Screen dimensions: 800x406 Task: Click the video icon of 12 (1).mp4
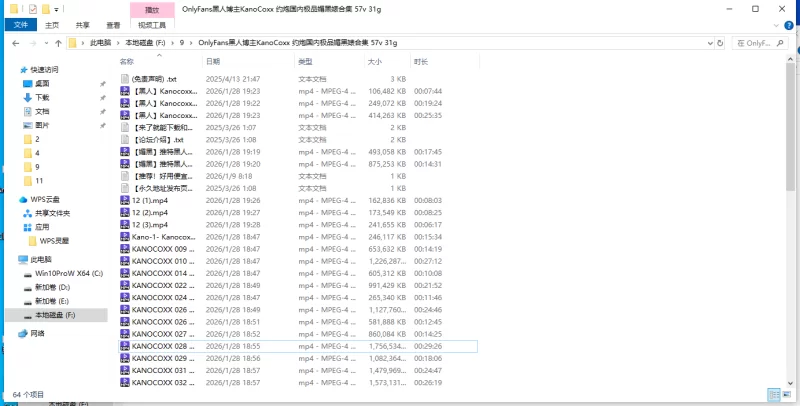point(125,200)
